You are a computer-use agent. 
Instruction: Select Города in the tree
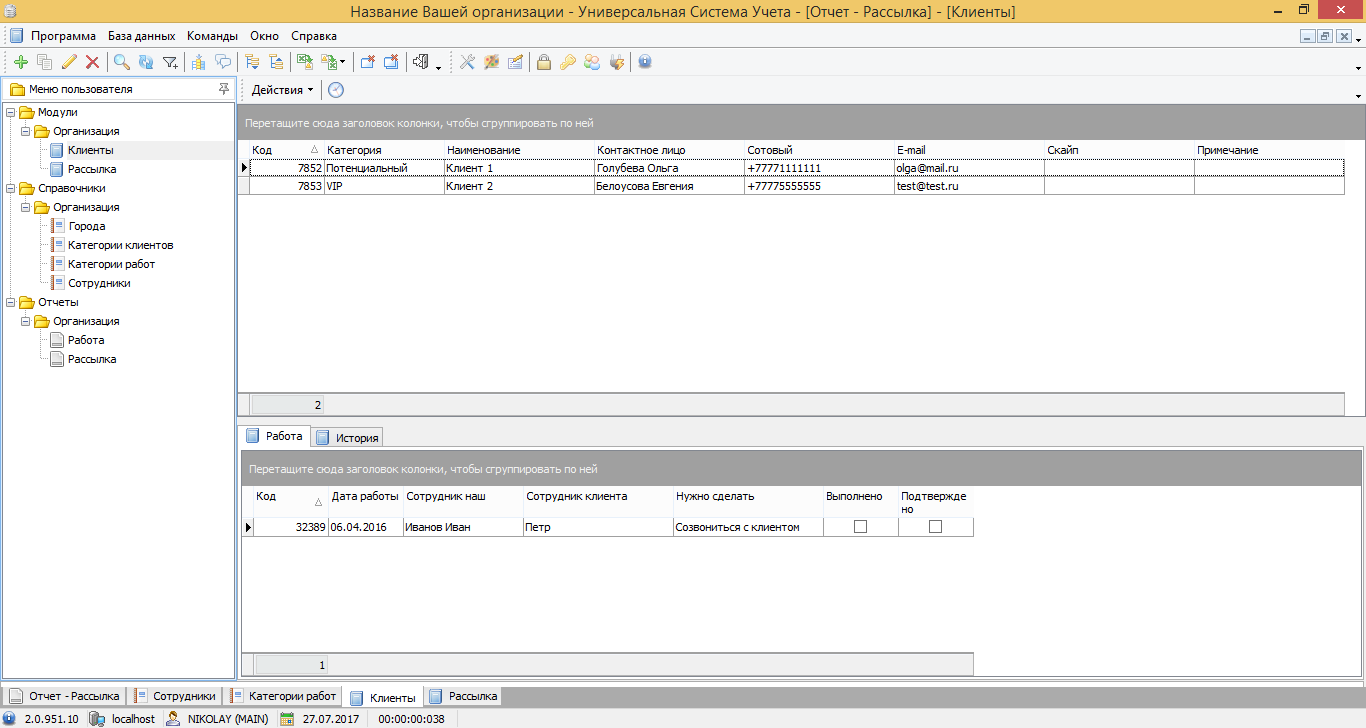87,227
